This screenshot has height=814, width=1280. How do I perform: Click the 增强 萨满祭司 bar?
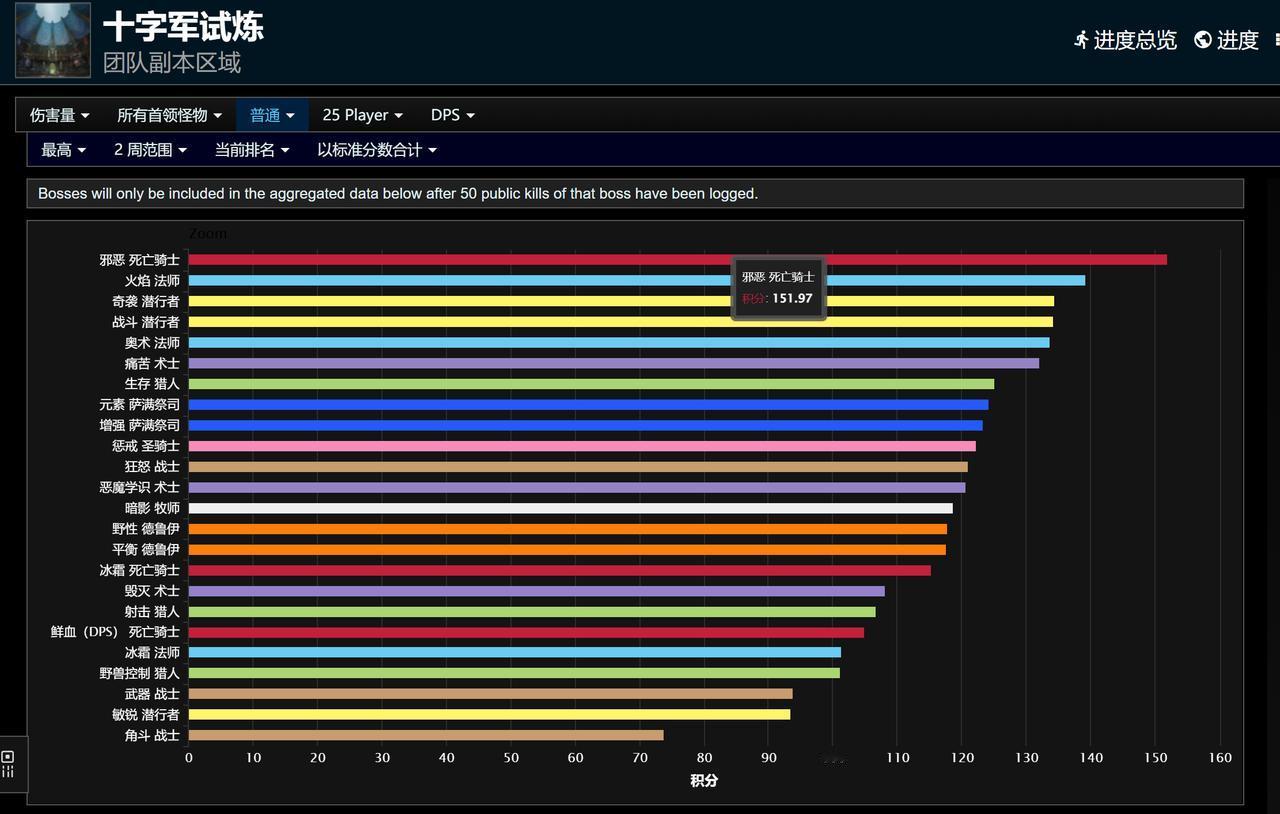pos(586,425)
